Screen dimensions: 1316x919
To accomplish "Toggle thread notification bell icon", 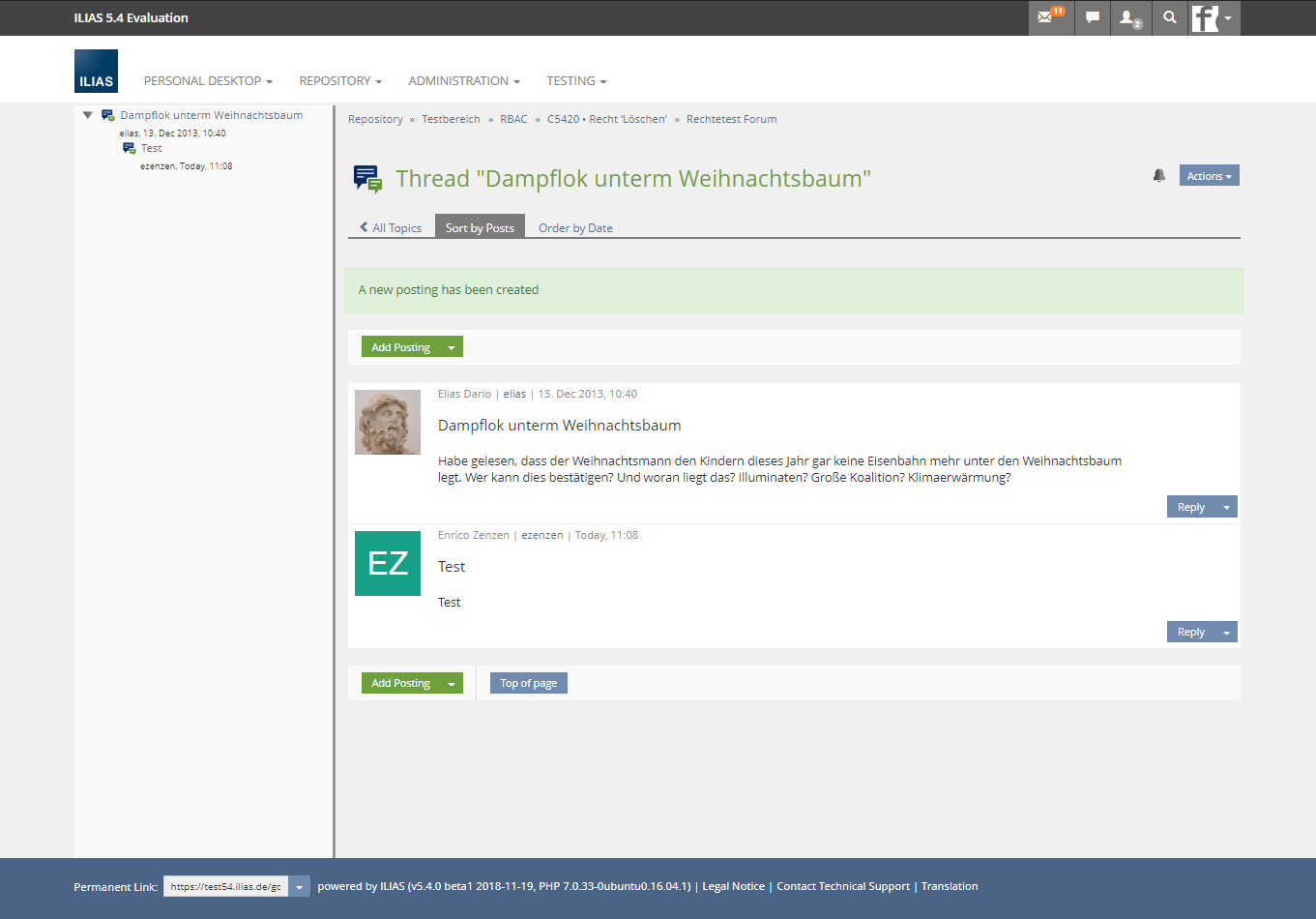I will pos(1158,176).
